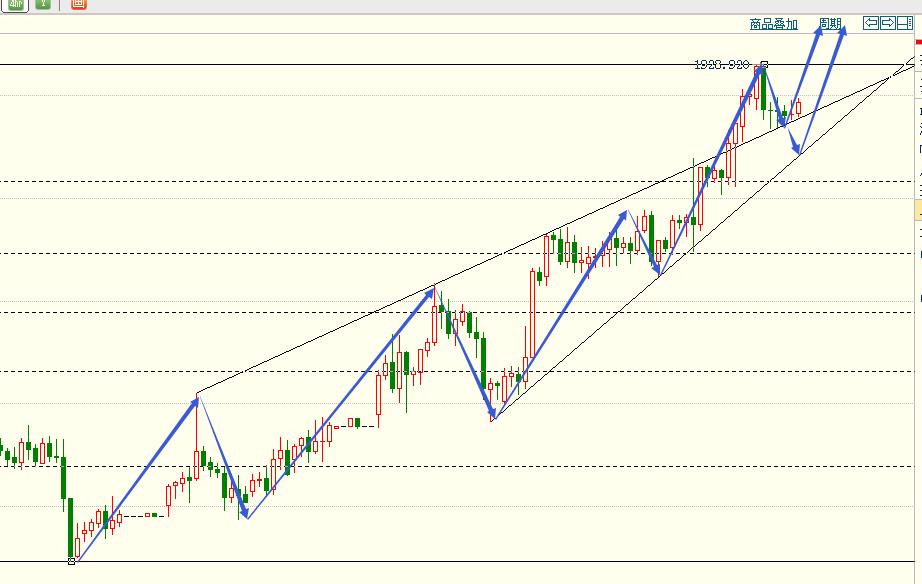
Task: Click the wedge apex where trendlines converge
Action: [x=891, y=76]
